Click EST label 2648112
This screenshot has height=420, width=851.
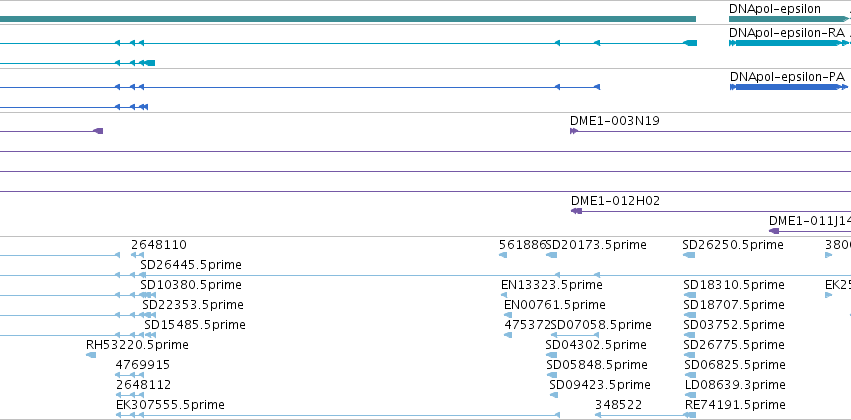143,385
